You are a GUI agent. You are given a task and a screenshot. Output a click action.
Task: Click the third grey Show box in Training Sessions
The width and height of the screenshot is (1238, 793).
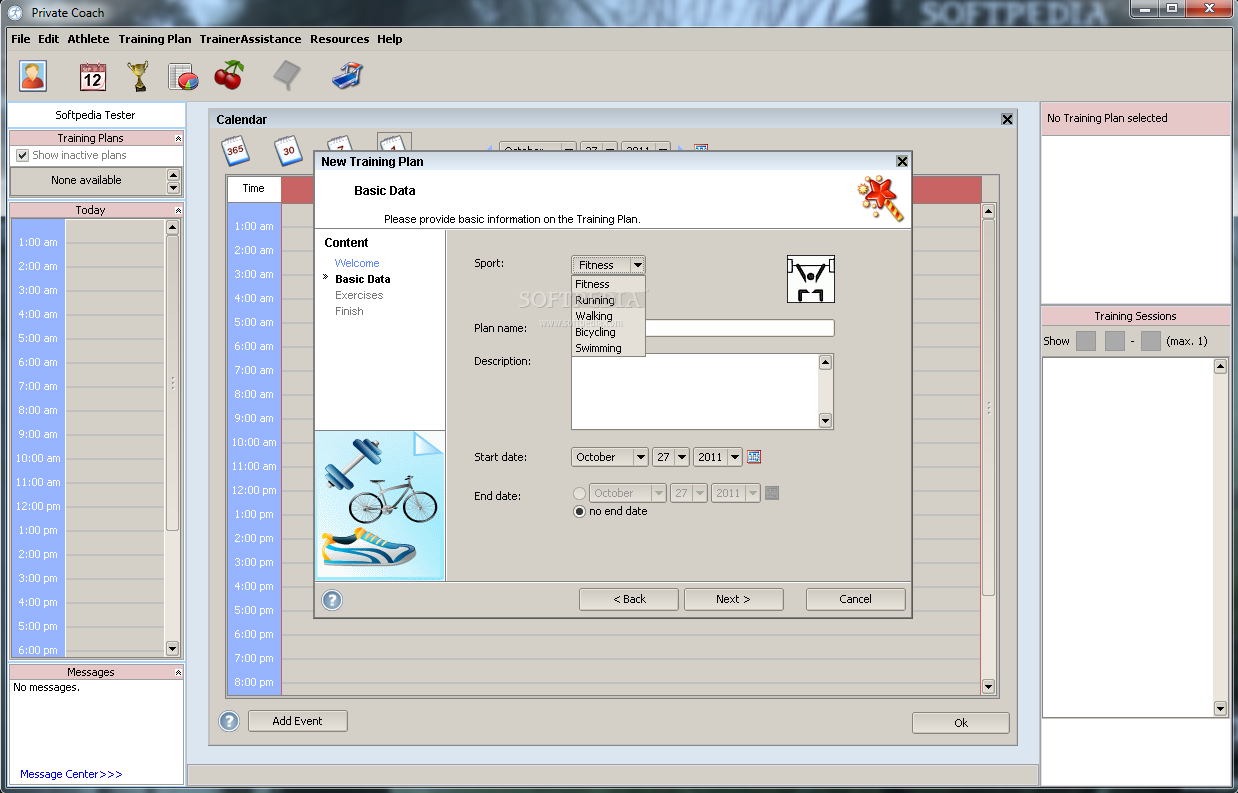click(x=1151, y=341)
